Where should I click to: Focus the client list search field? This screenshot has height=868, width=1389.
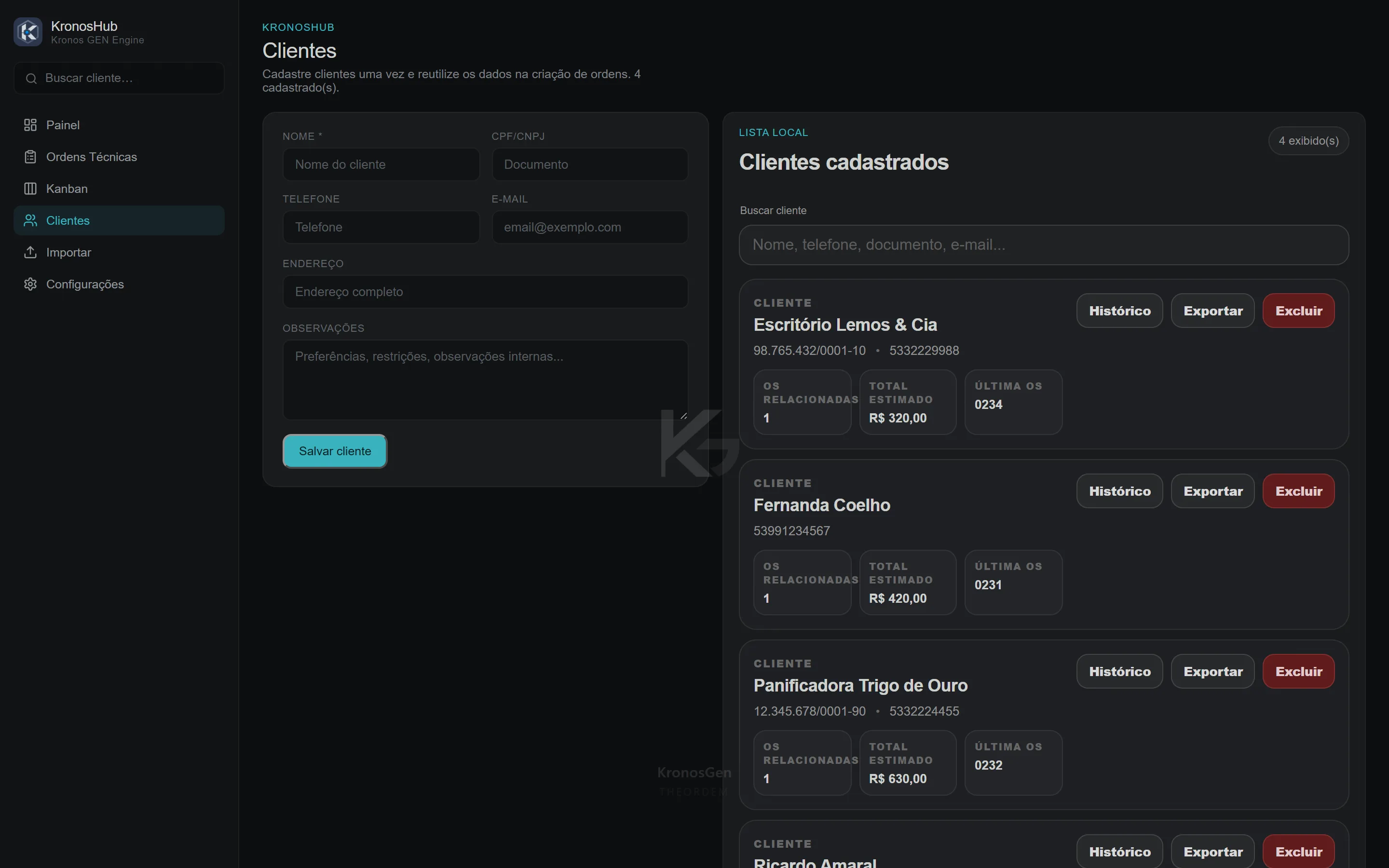pos(1044,245)
